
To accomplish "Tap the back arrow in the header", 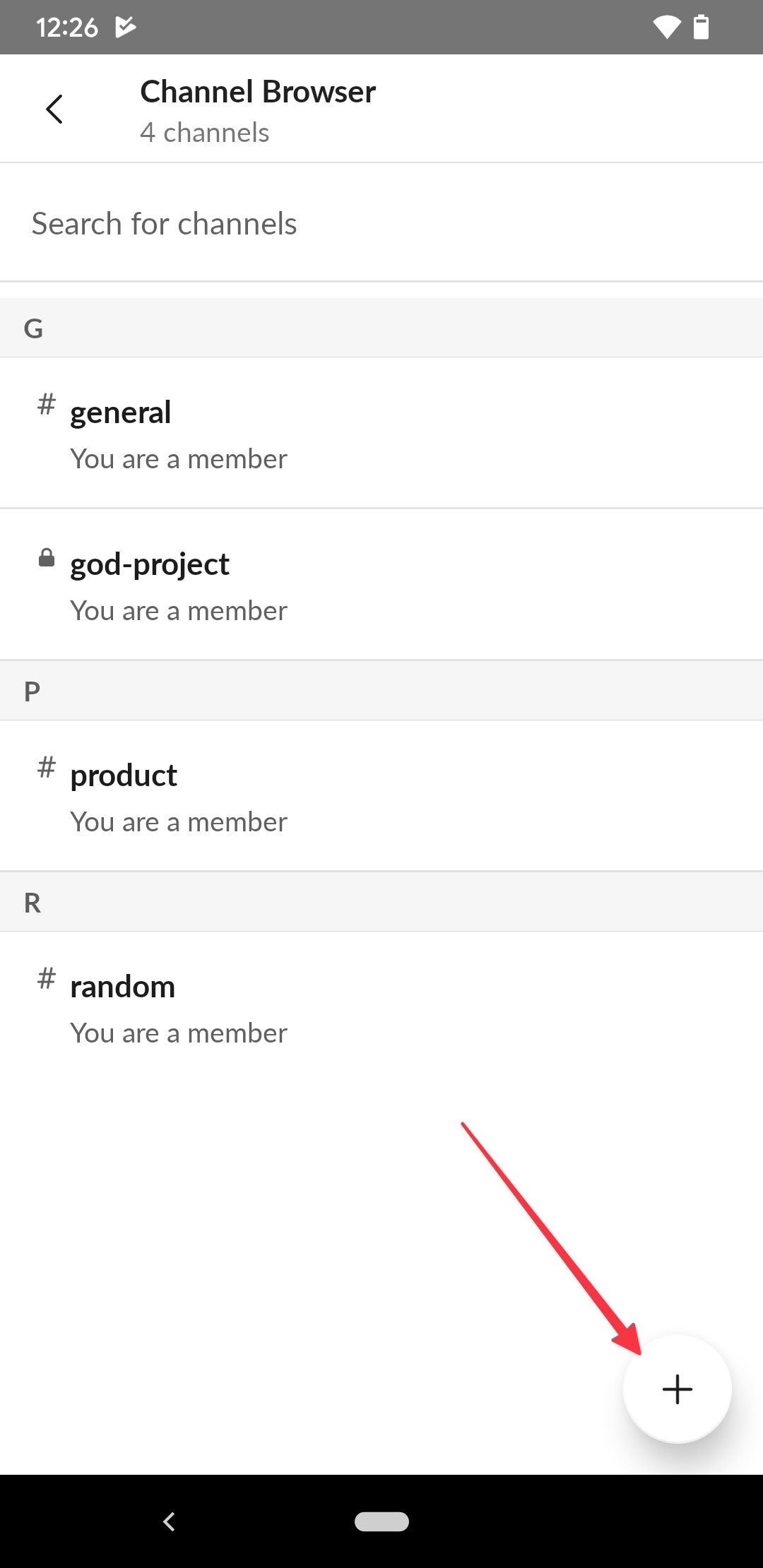I will click(x=54, y=109).
